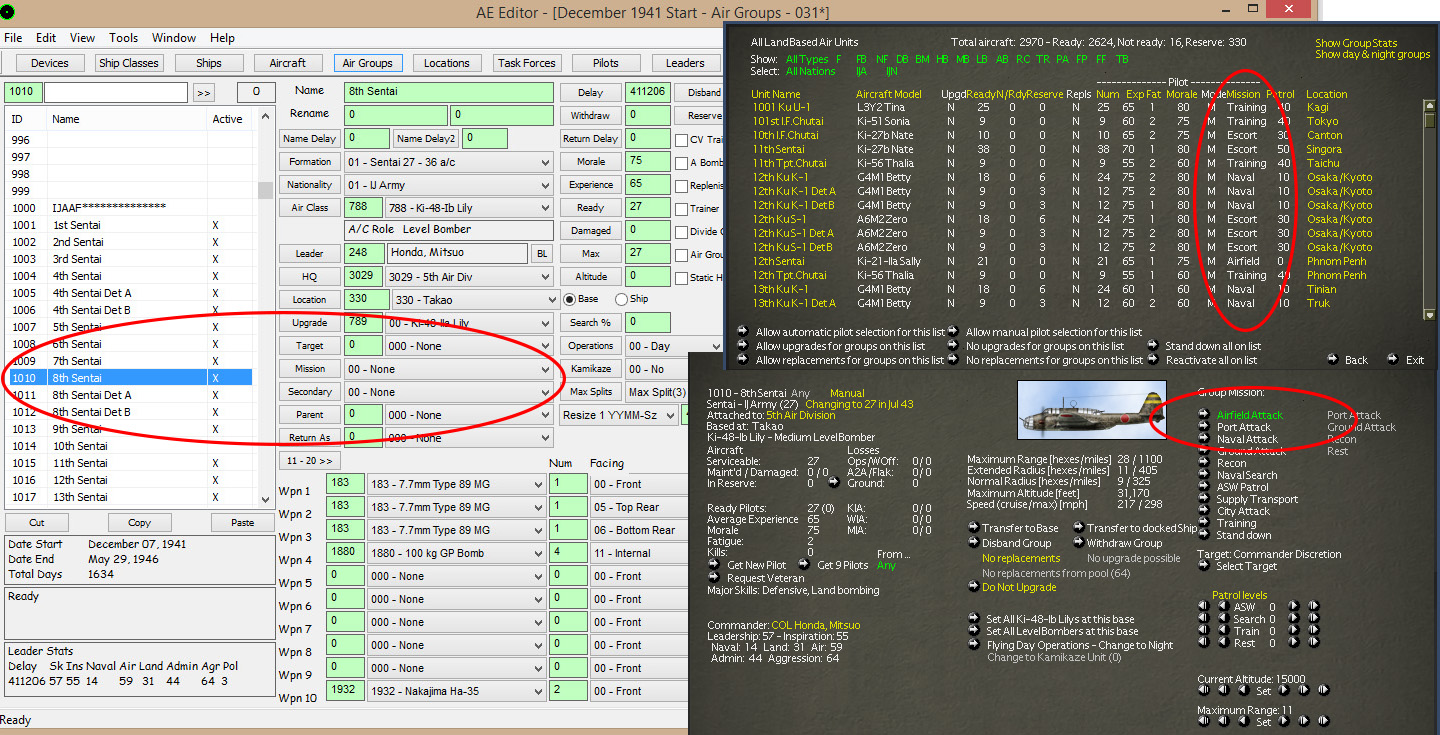Click arrow icon beside Disband Group
The width and height of the screenshot is (1440, 735).
(973, 543)
